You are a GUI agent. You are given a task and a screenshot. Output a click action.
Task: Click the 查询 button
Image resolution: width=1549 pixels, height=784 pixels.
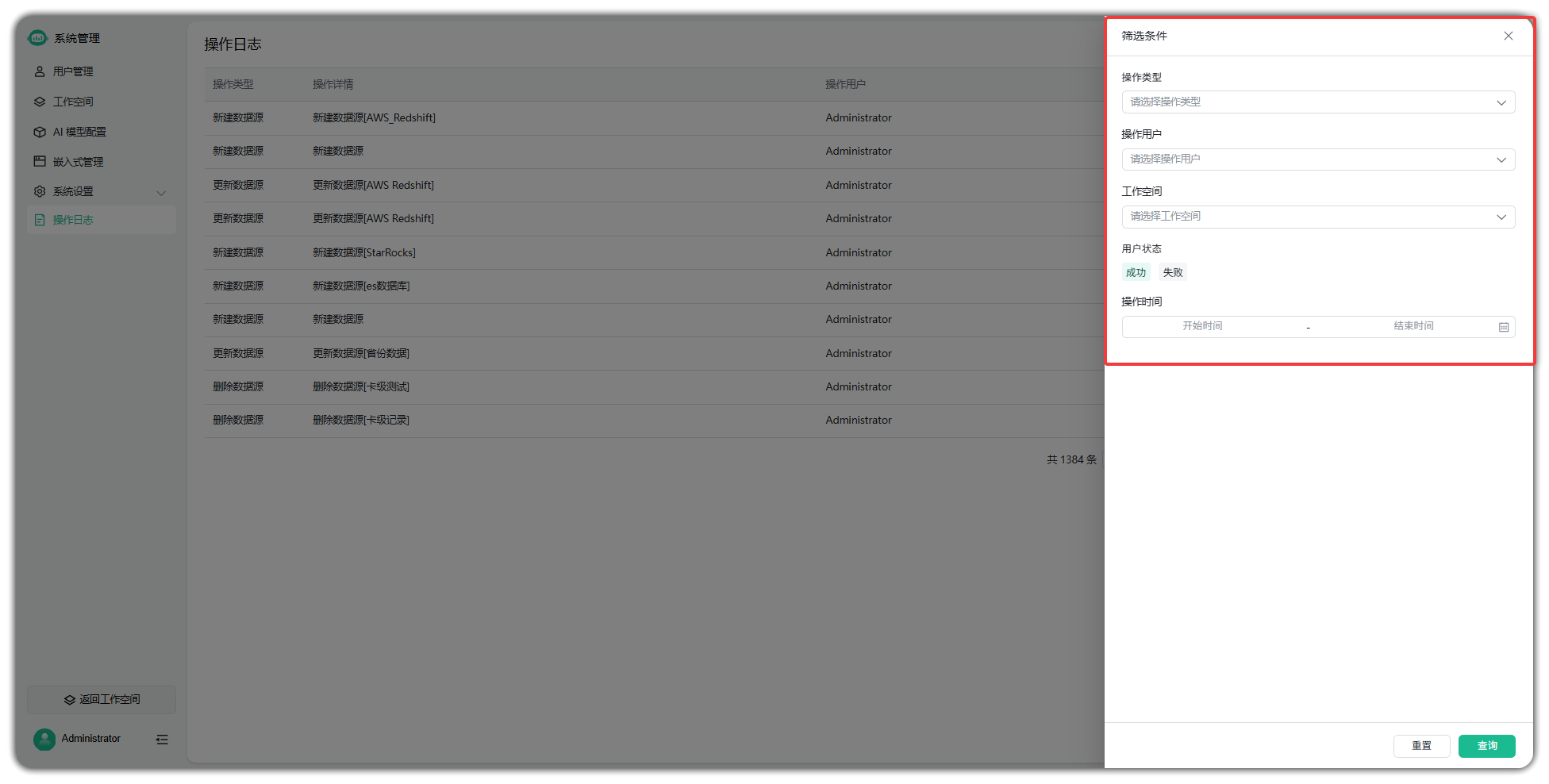[x=1486, y=746]
